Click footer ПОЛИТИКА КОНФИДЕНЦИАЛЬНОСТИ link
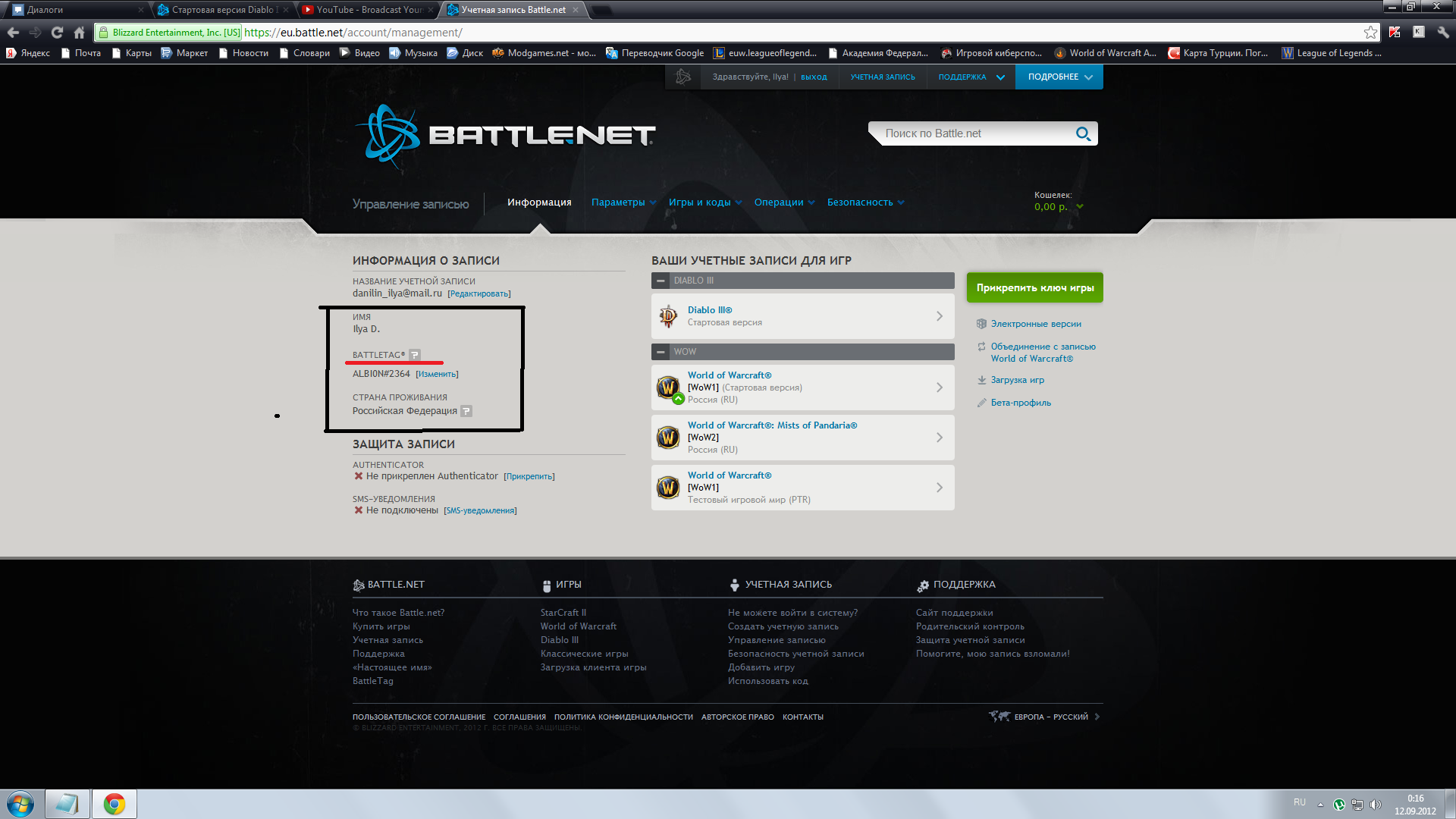 [623, 717]
